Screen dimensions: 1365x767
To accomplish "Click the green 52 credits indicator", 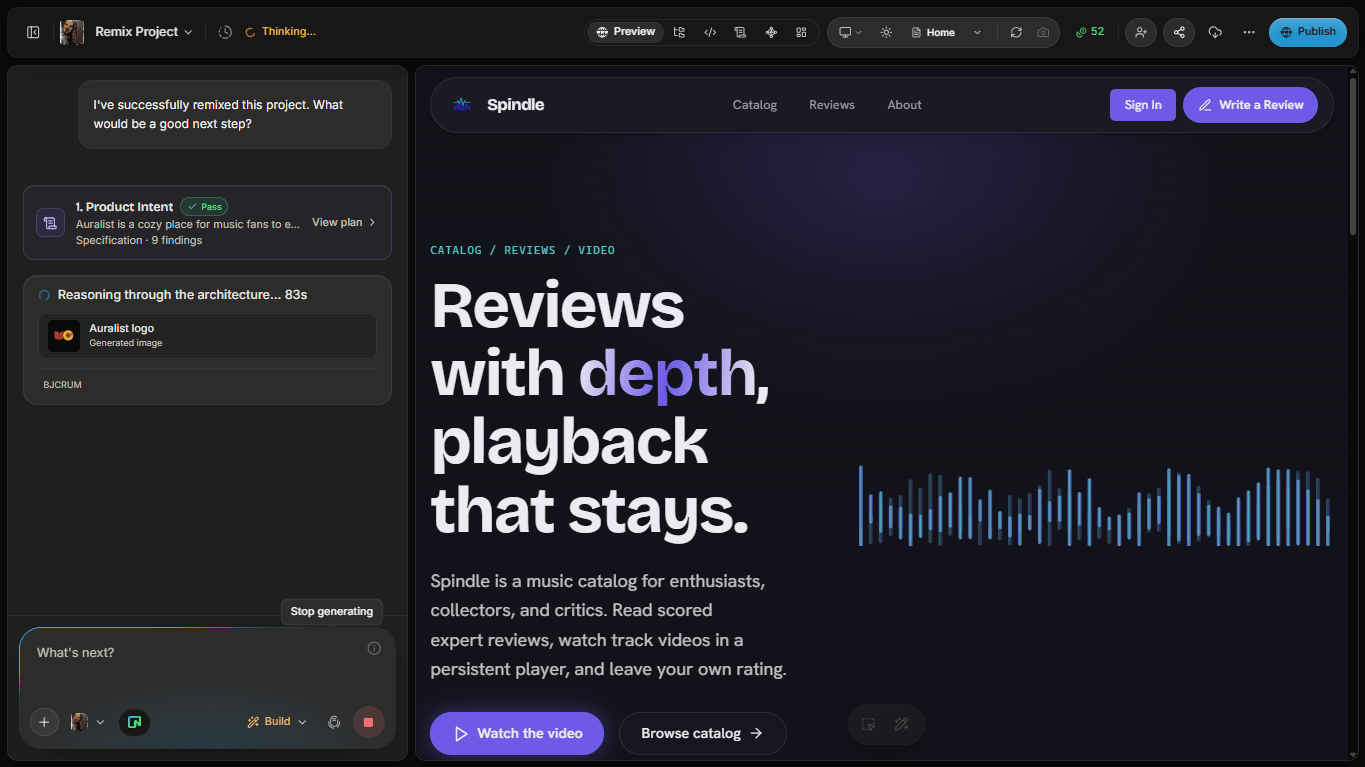I will (x=1090, y=32).
